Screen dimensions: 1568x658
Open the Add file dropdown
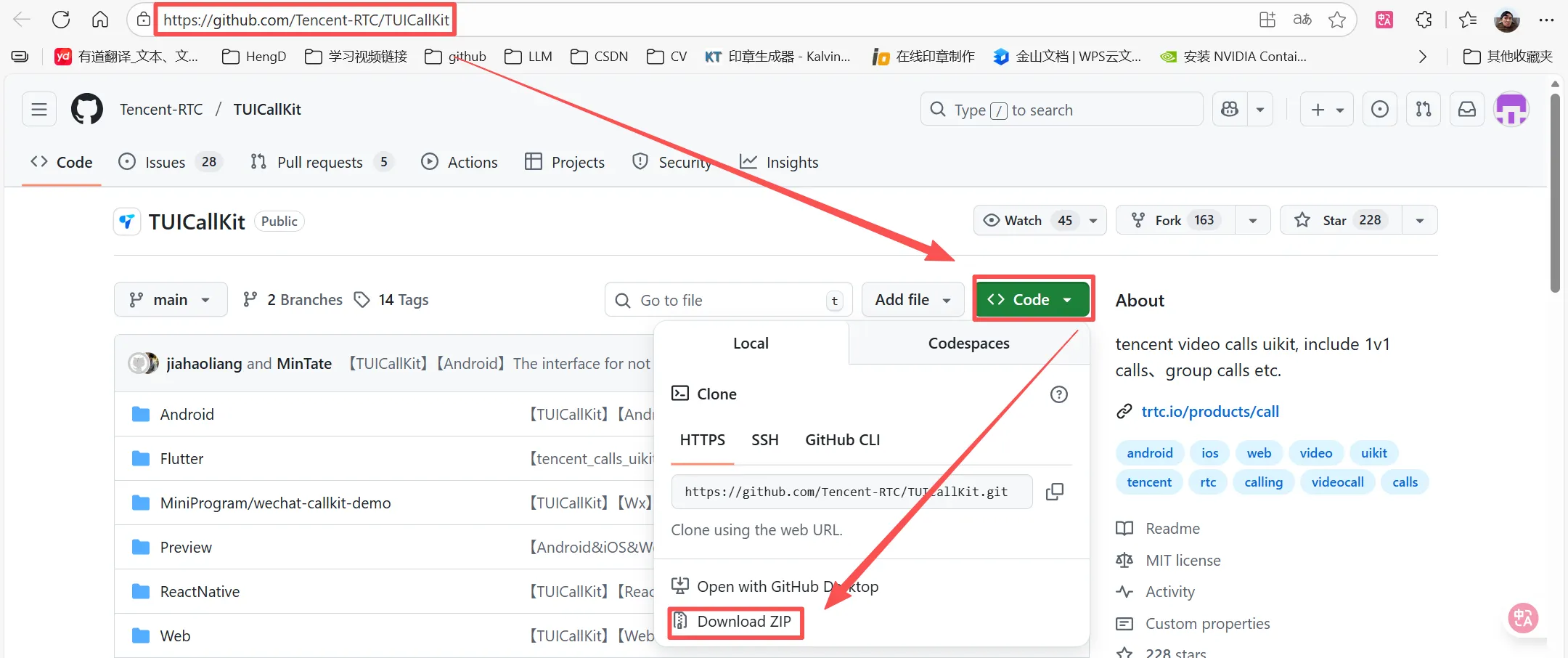point(912,299)
